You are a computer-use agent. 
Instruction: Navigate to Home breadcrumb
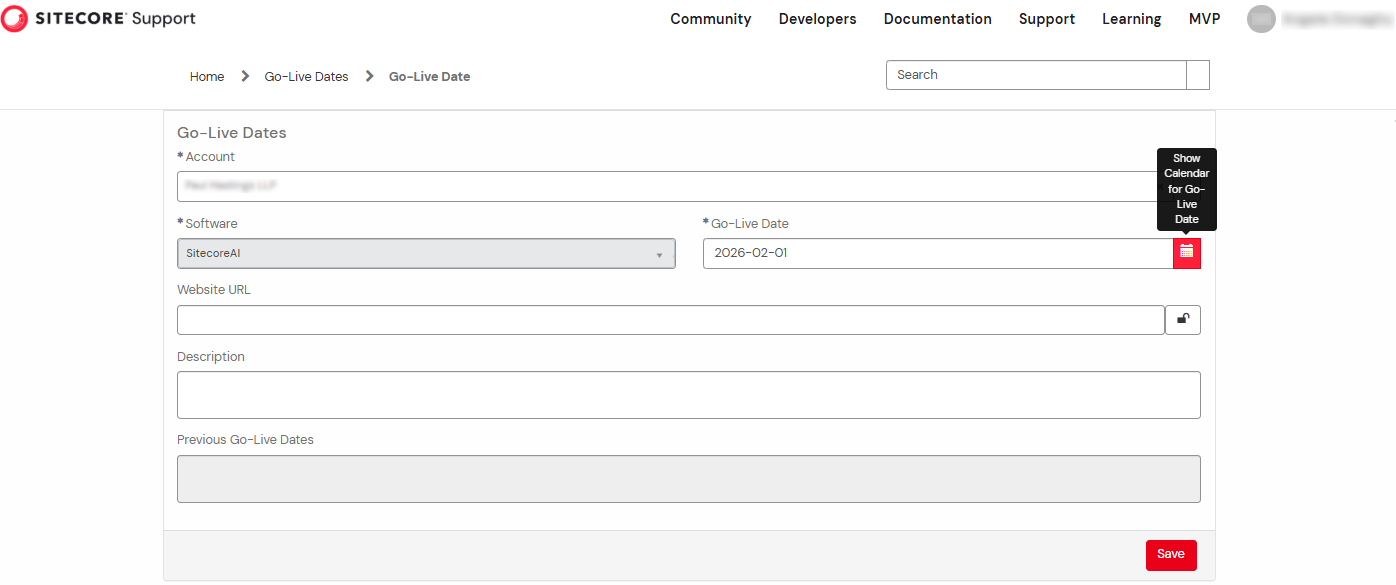(x=207, y=77)
